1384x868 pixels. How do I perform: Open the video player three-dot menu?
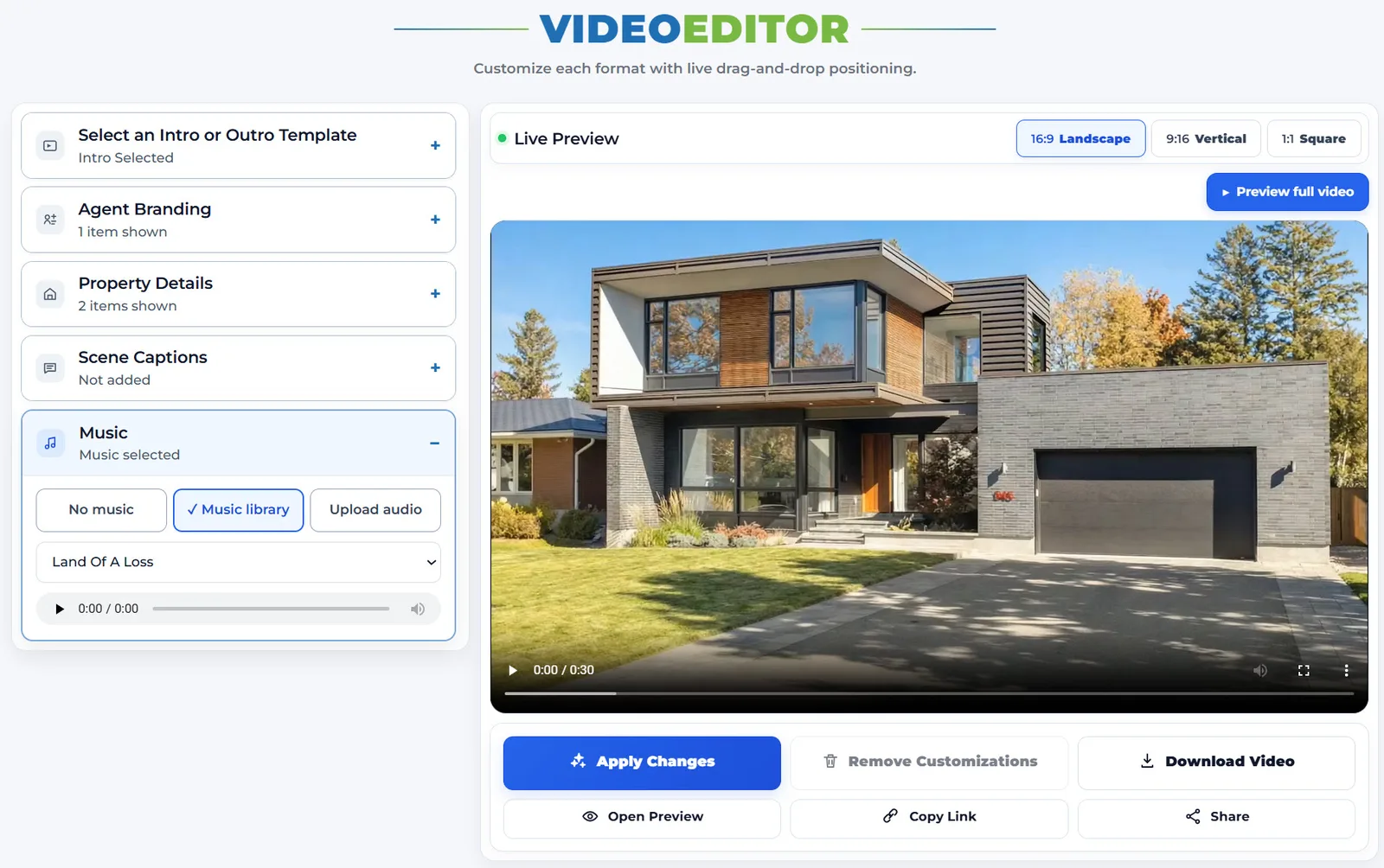(1346, 670)
